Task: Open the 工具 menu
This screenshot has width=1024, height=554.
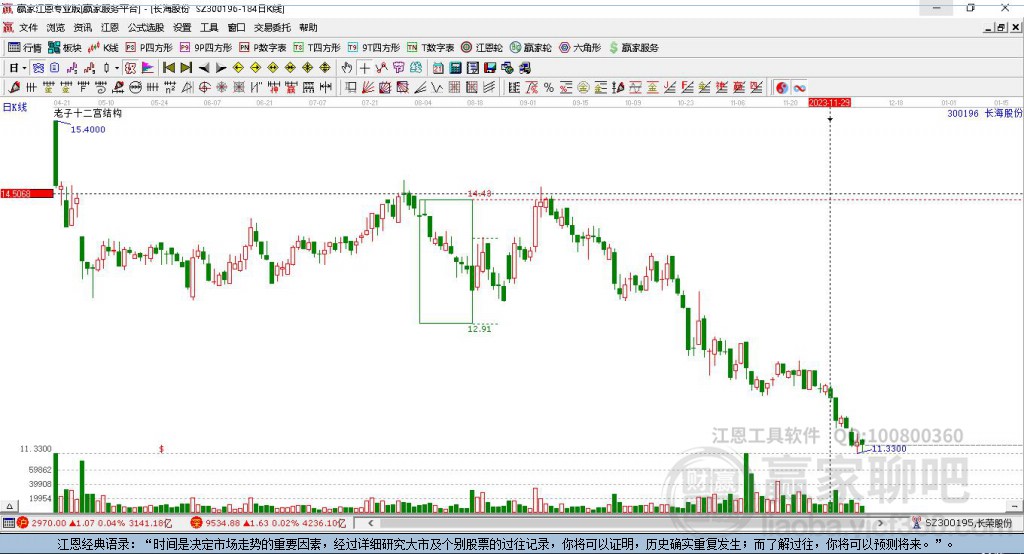Action: pos(209,27)
